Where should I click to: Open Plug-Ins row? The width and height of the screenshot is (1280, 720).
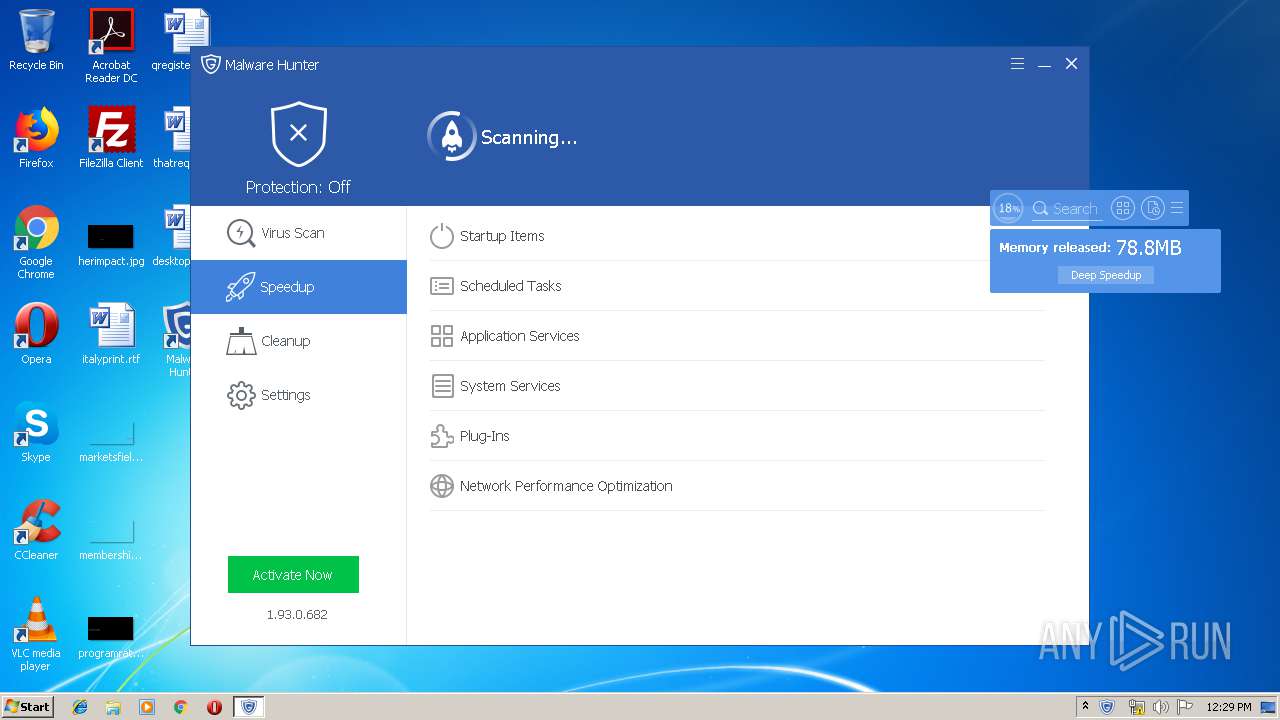(737, 436)
